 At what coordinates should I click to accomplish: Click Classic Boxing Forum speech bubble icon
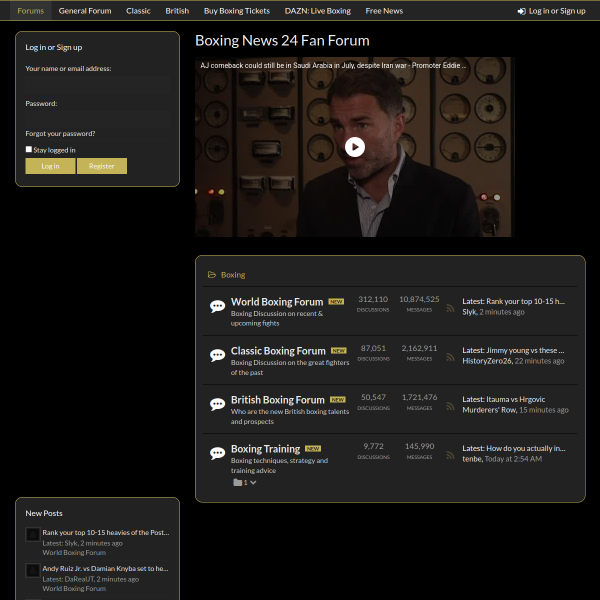(217, 355)
